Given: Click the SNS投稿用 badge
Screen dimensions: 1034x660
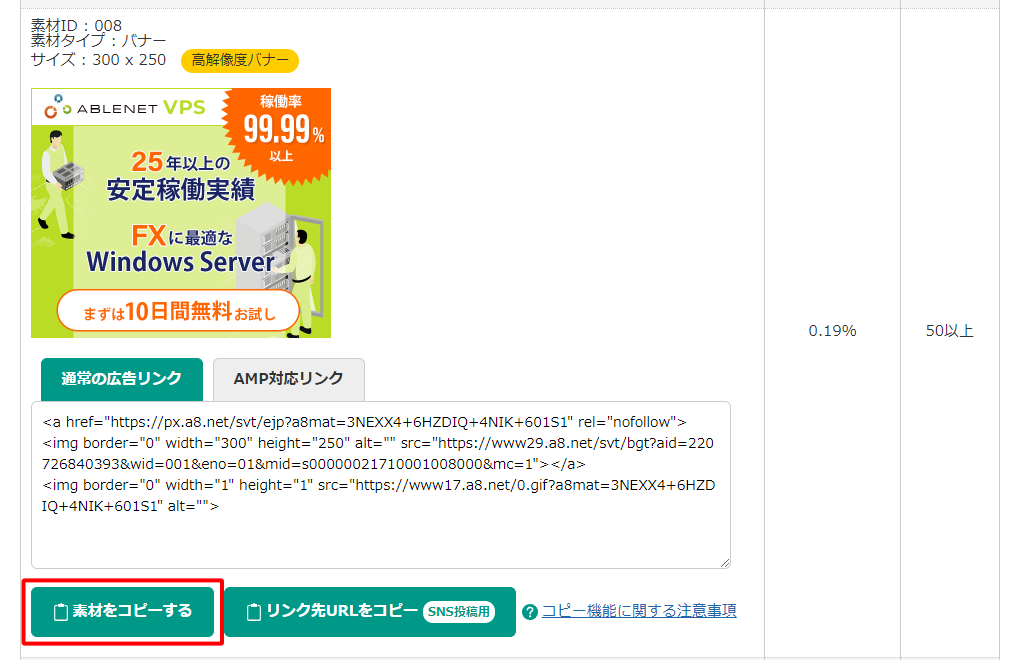Looking at the screenshot, I should (459, 611).
